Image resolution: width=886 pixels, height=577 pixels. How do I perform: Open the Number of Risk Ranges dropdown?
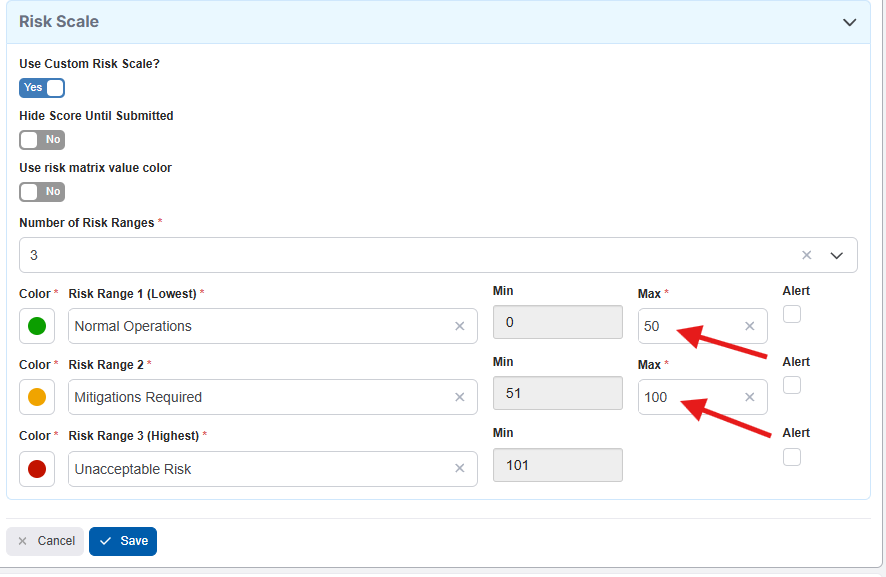[x=837, y=255]
